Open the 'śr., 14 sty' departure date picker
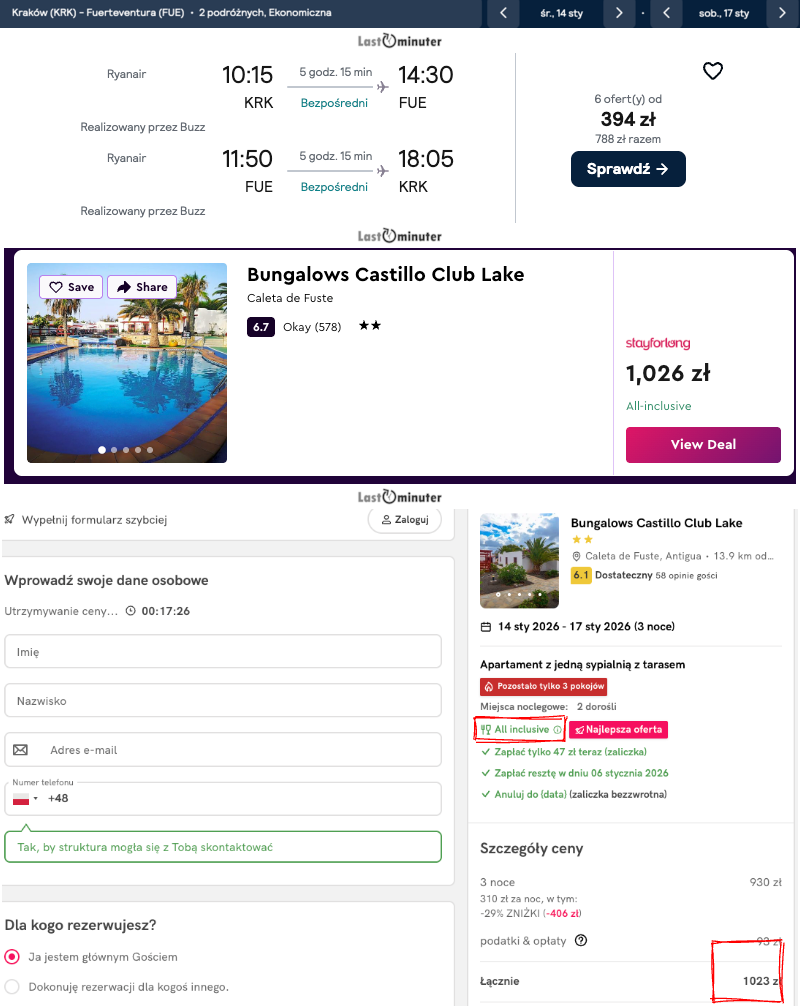 pyautogui.click(x=562, y=13)
